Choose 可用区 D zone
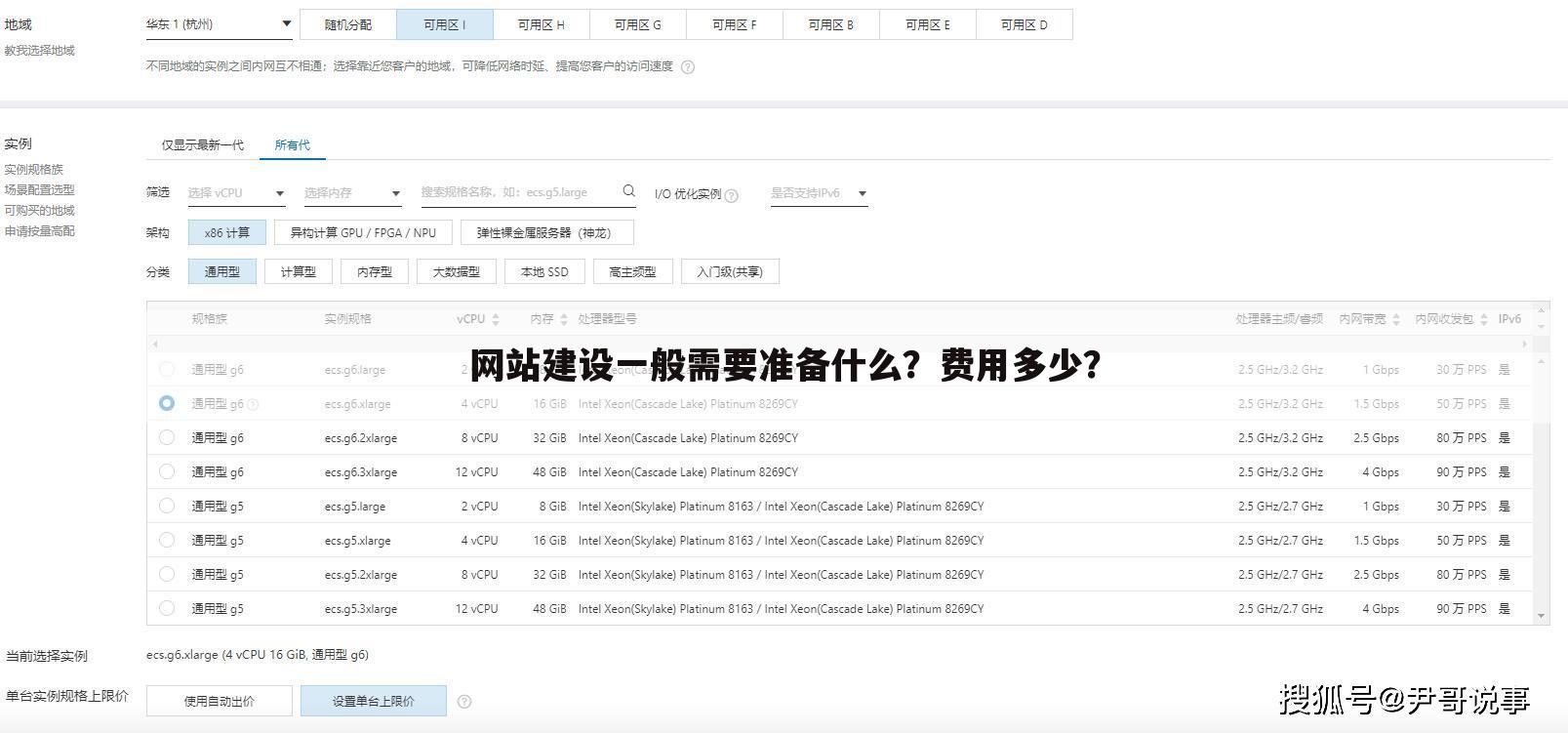The image size is (1568, 733). (1025, 24)
